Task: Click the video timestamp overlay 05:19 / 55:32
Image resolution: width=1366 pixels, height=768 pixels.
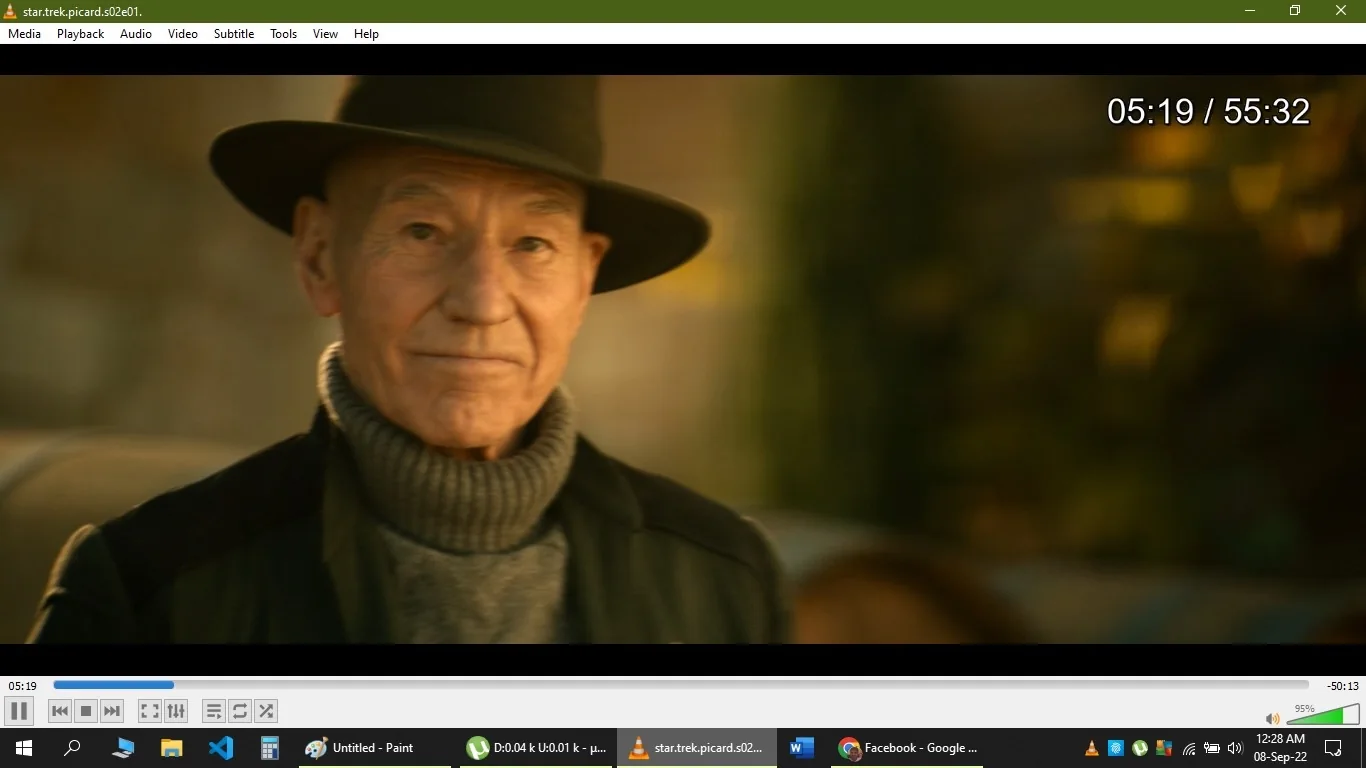Action: tap(1208, 111)
